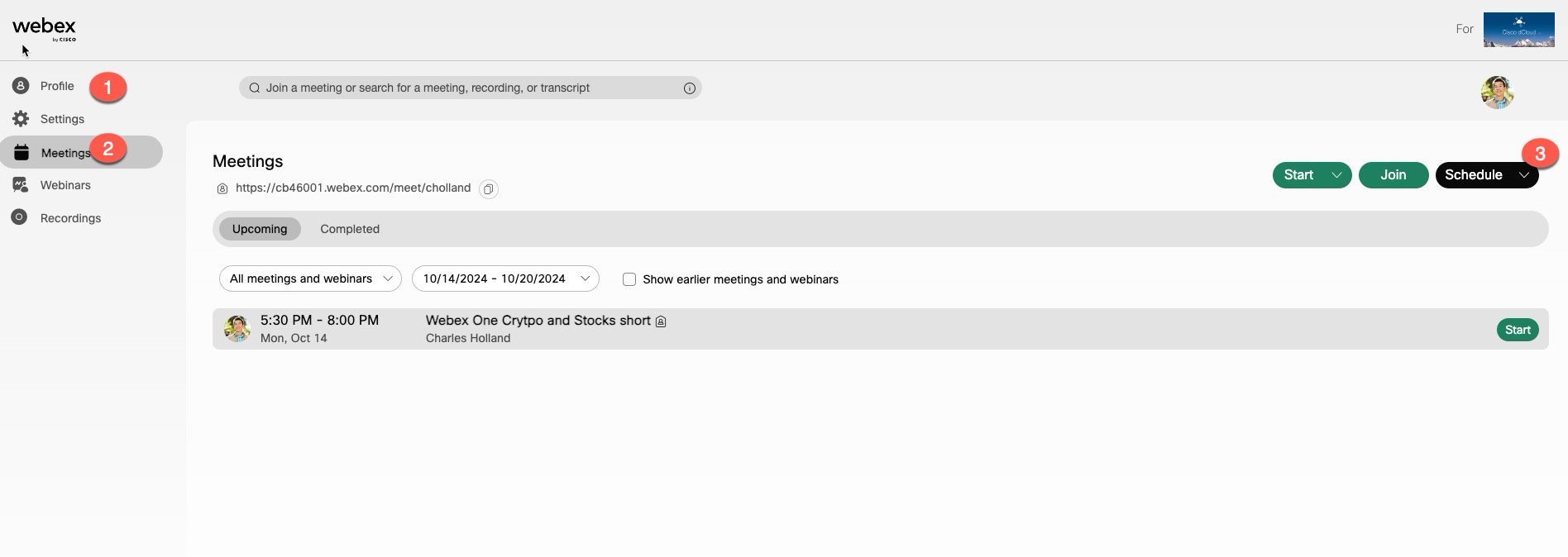Open the Webex One Crytpo and Stocks meeting title
1568x557 pixels.
(538, 321)
